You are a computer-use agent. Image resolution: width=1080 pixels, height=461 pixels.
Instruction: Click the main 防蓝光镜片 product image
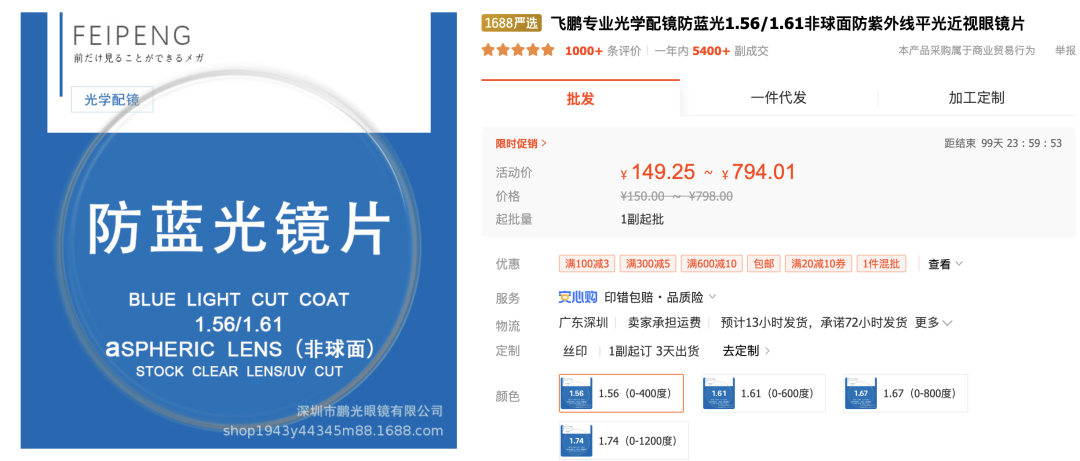(x=239, y=230)
